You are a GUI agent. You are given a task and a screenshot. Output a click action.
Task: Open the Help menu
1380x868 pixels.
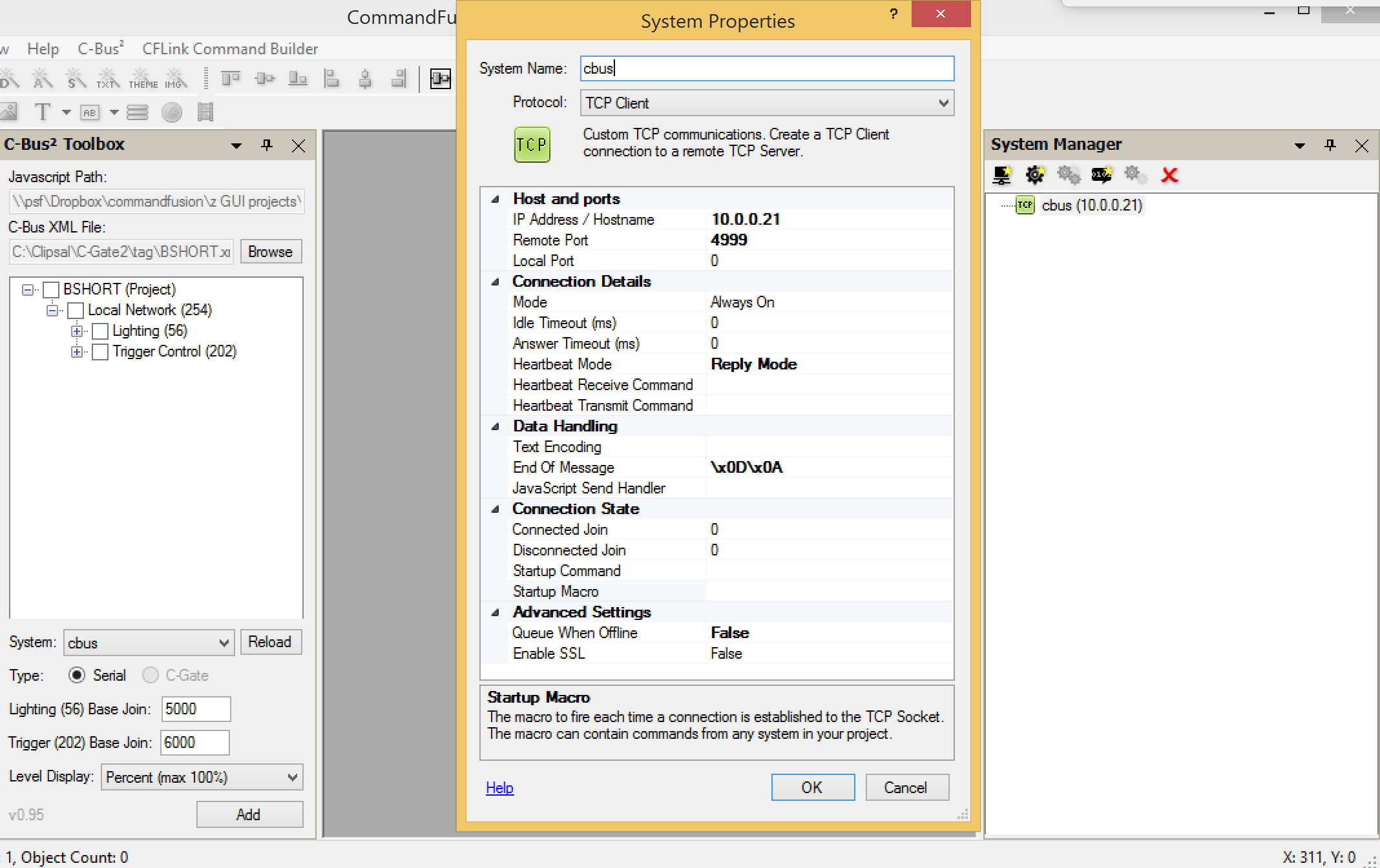point(43,48)
